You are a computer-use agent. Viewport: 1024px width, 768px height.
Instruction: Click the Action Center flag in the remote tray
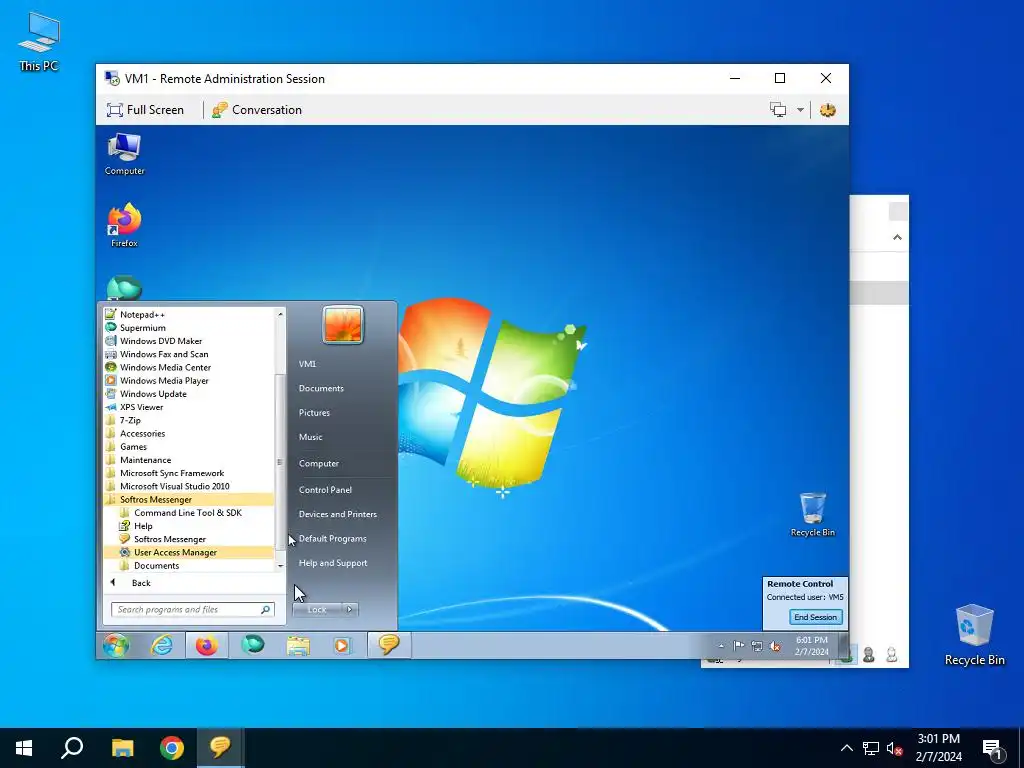tap(739, 646)
